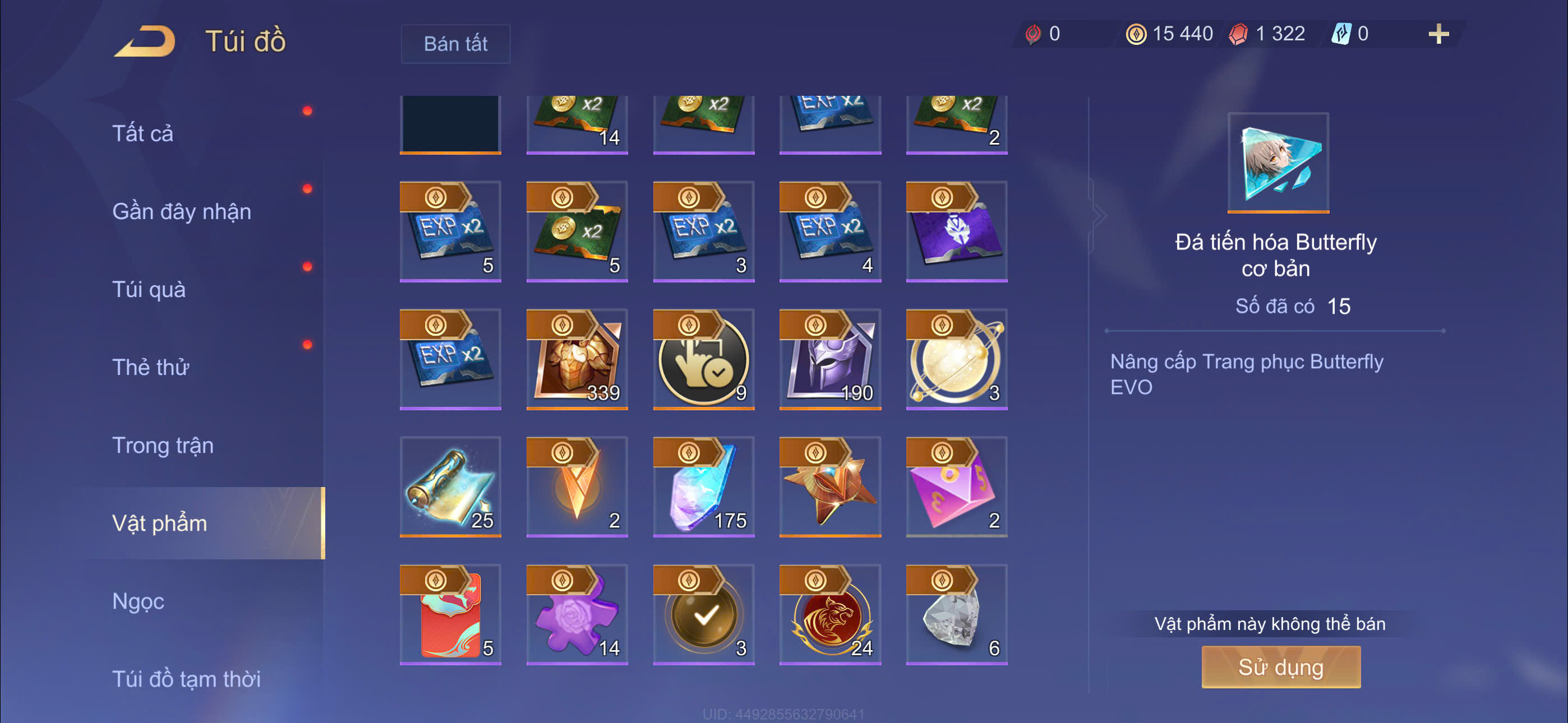Select the hand tap token showing 9
Image resolution: width=1568 pixels, height=723 pixels.
(704, 359)
